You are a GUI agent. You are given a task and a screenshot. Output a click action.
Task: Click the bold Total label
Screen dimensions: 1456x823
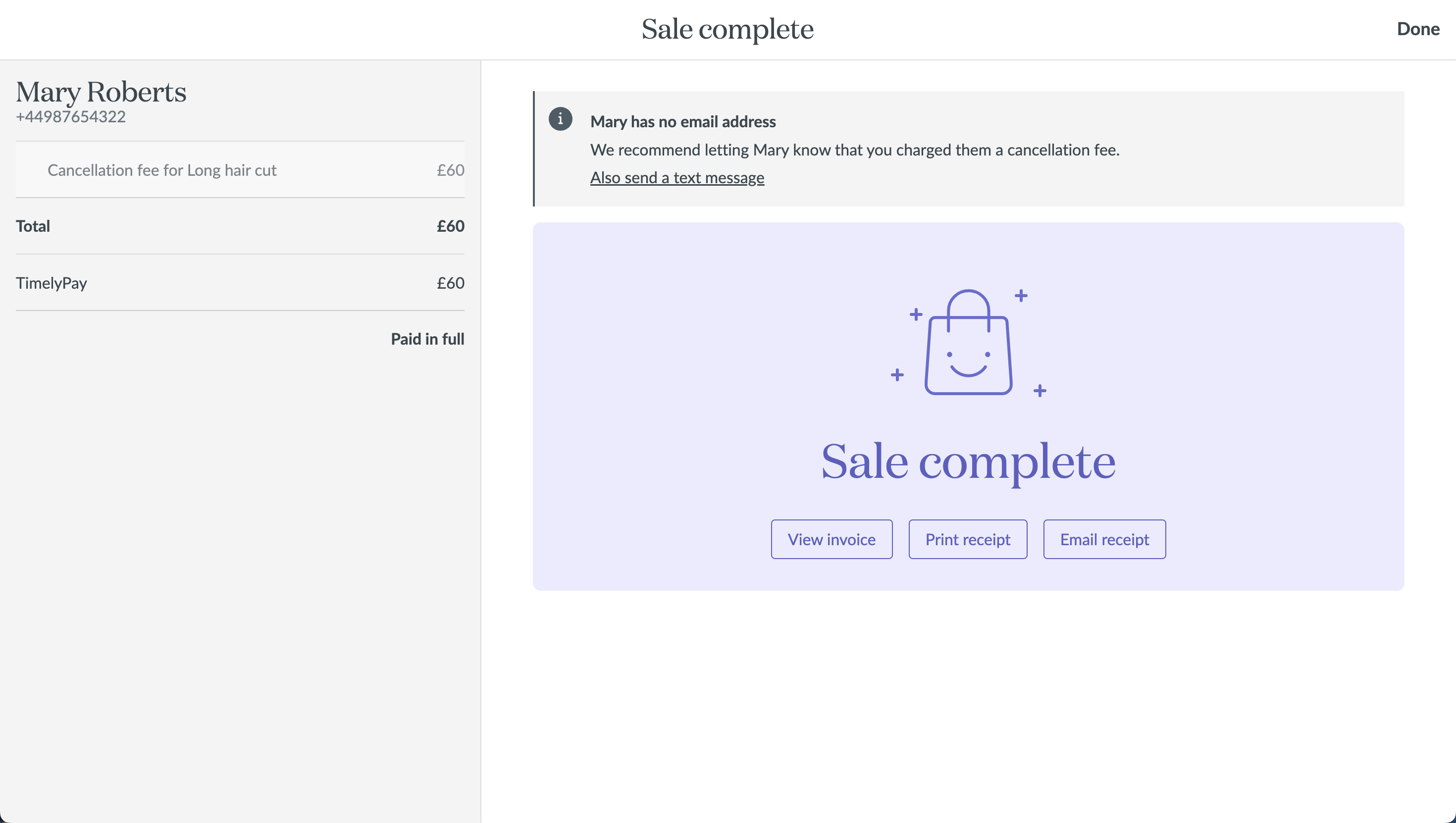(33, 226)
